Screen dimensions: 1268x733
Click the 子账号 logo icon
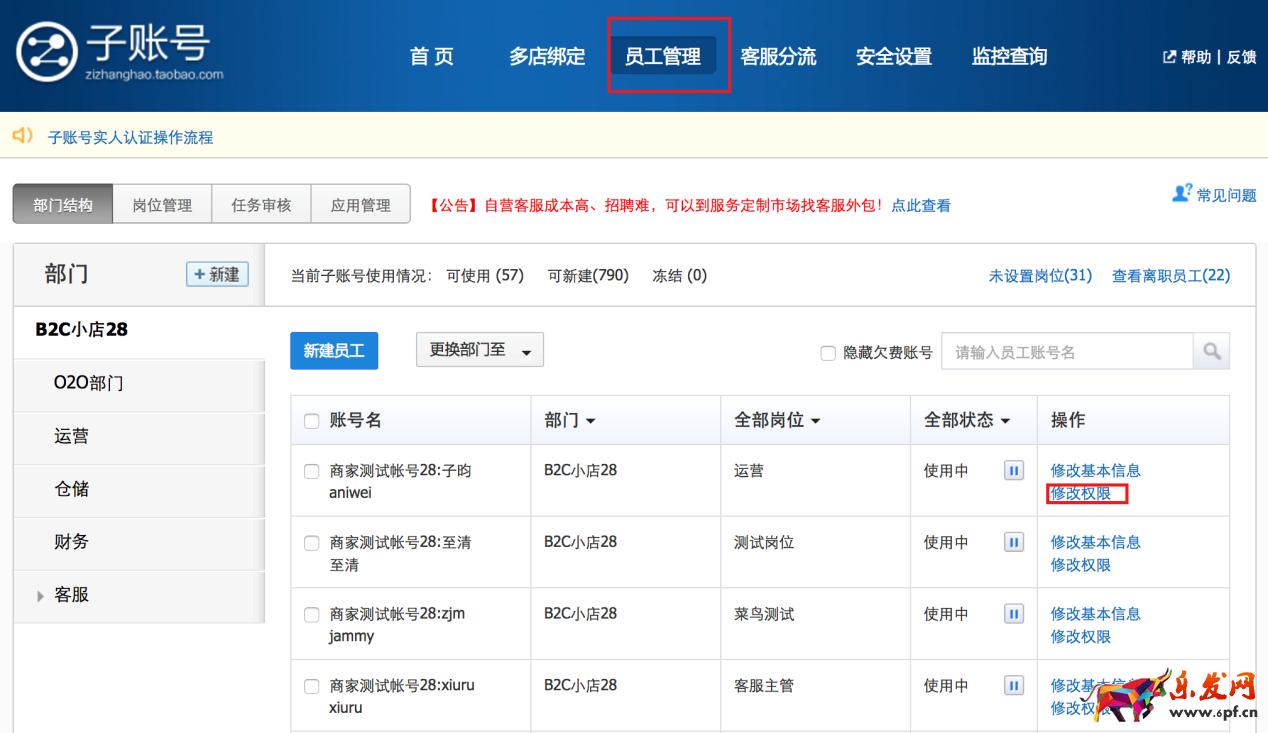click(47, 51)
